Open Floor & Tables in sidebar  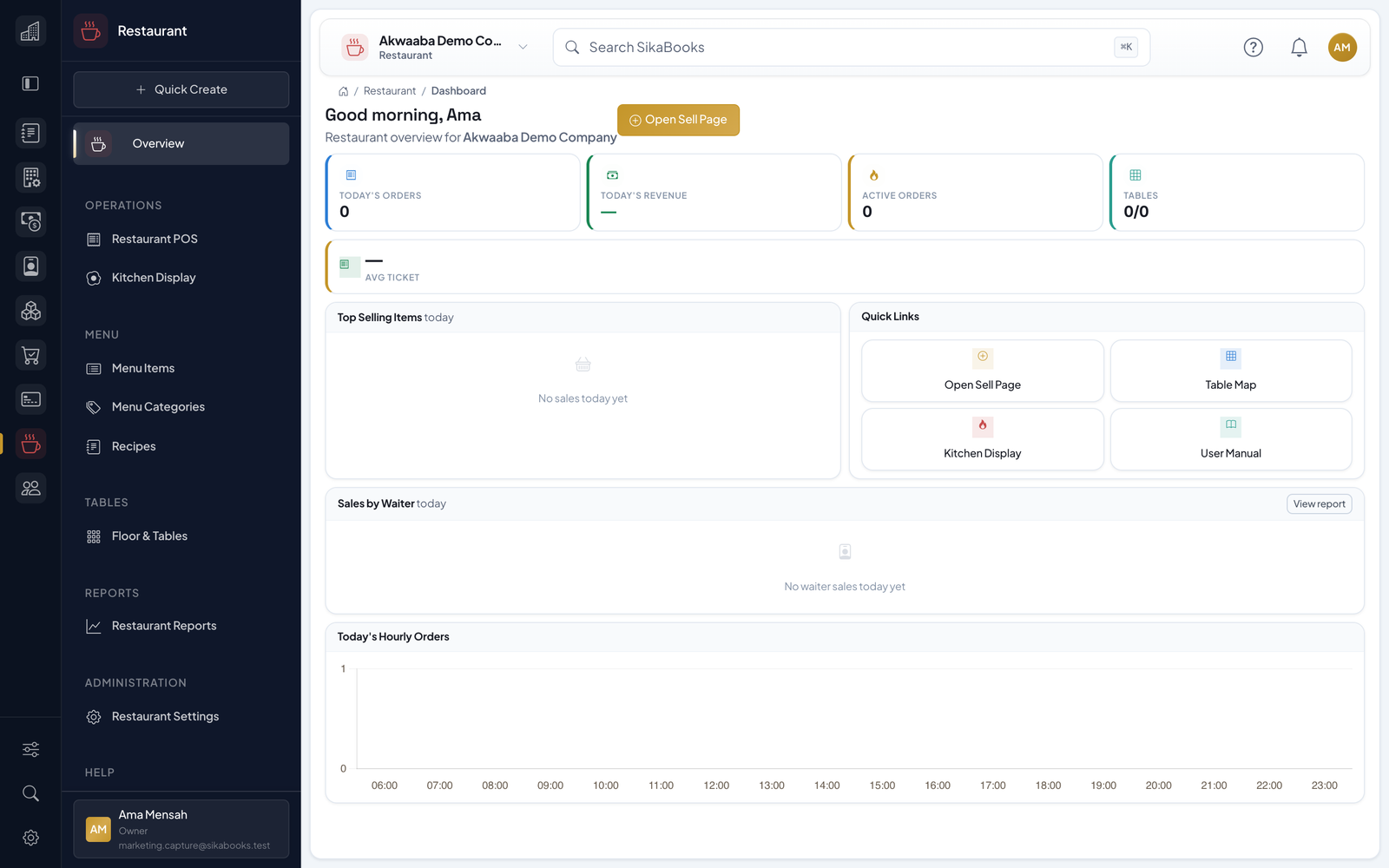tap(181, 536)
